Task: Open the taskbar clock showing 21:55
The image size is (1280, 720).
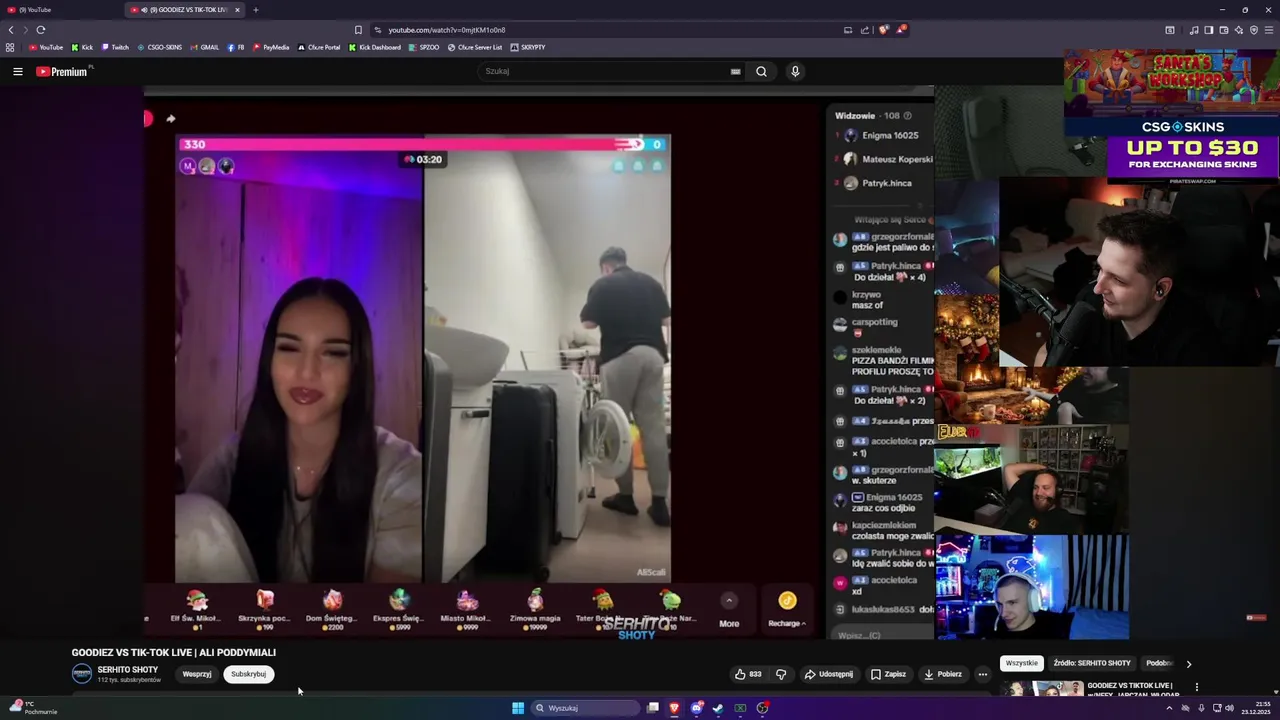Action: [1256, 708]
